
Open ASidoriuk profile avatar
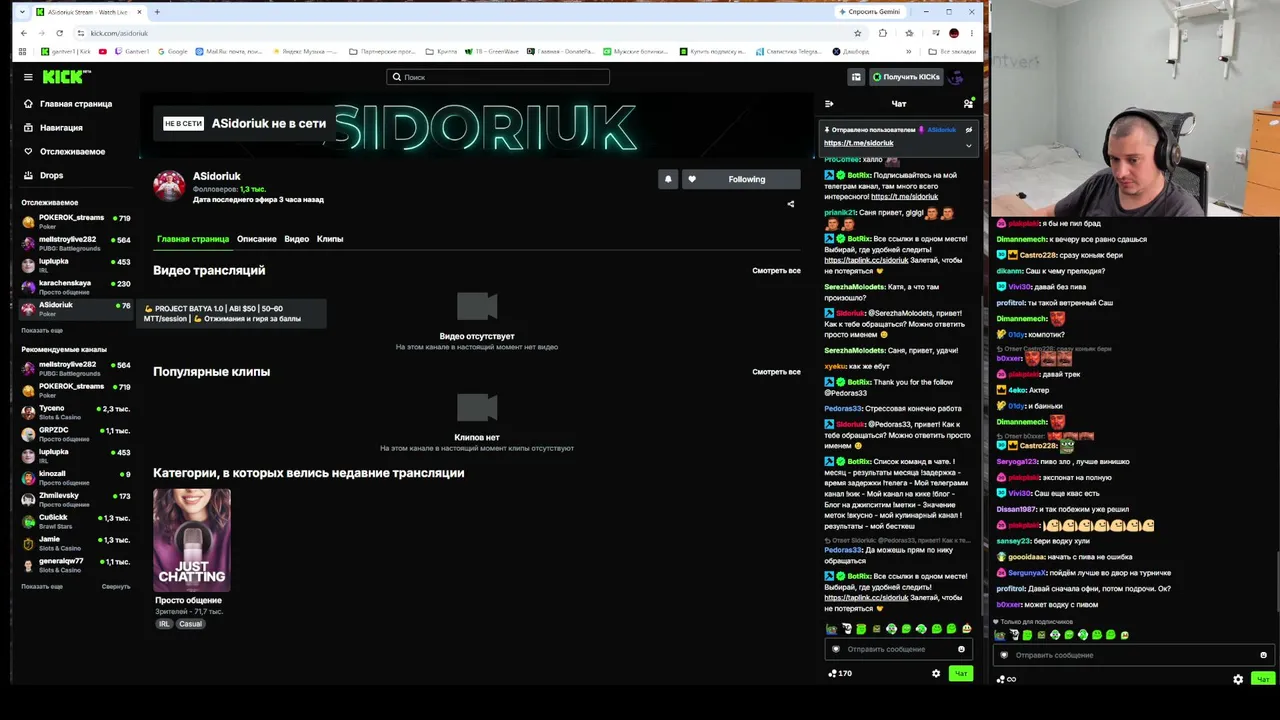click(x=169, y=186)
